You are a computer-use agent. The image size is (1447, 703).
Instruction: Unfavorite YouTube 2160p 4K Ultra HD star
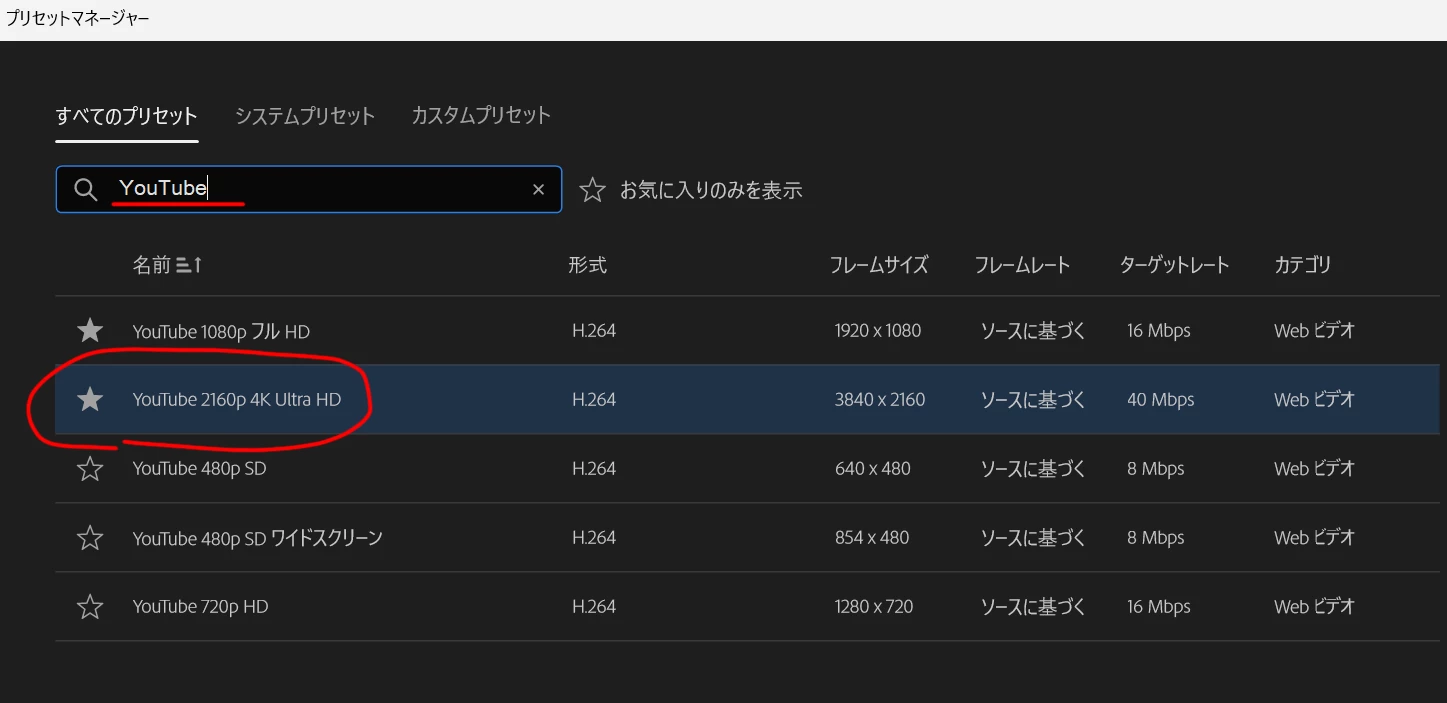coord(90,399)
